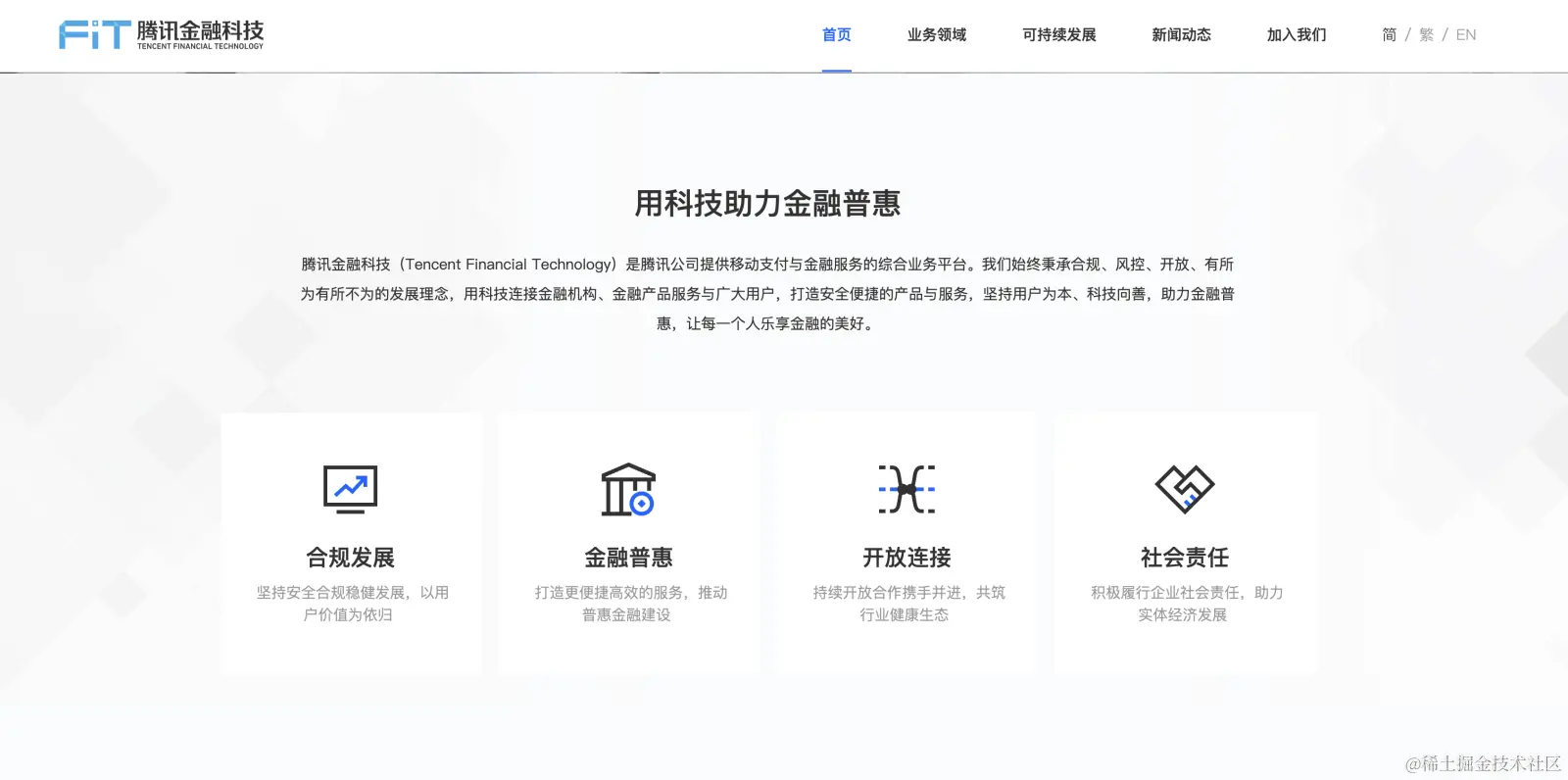Click the FiT Tencent Financial Technology logo
This screenshot has height=780, width=1568.
(x=161, y=34)
